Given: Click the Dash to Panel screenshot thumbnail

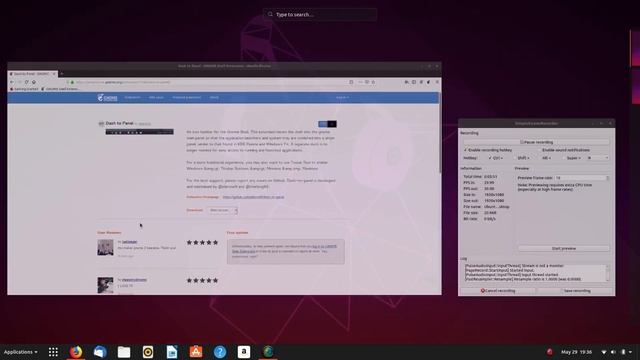Looking at the screenshot, I should 140,132.
